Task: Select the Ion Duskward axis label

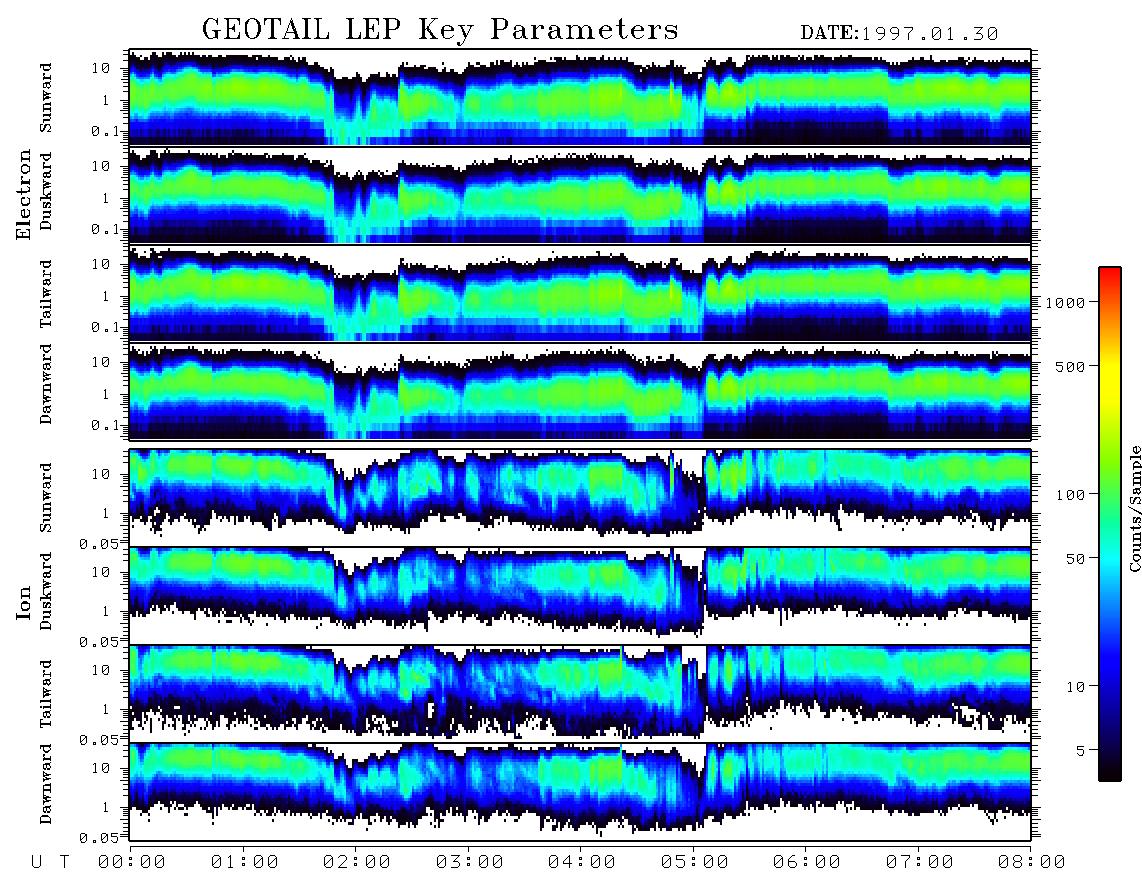Action: pyautogui.click(x=46, y=591)
